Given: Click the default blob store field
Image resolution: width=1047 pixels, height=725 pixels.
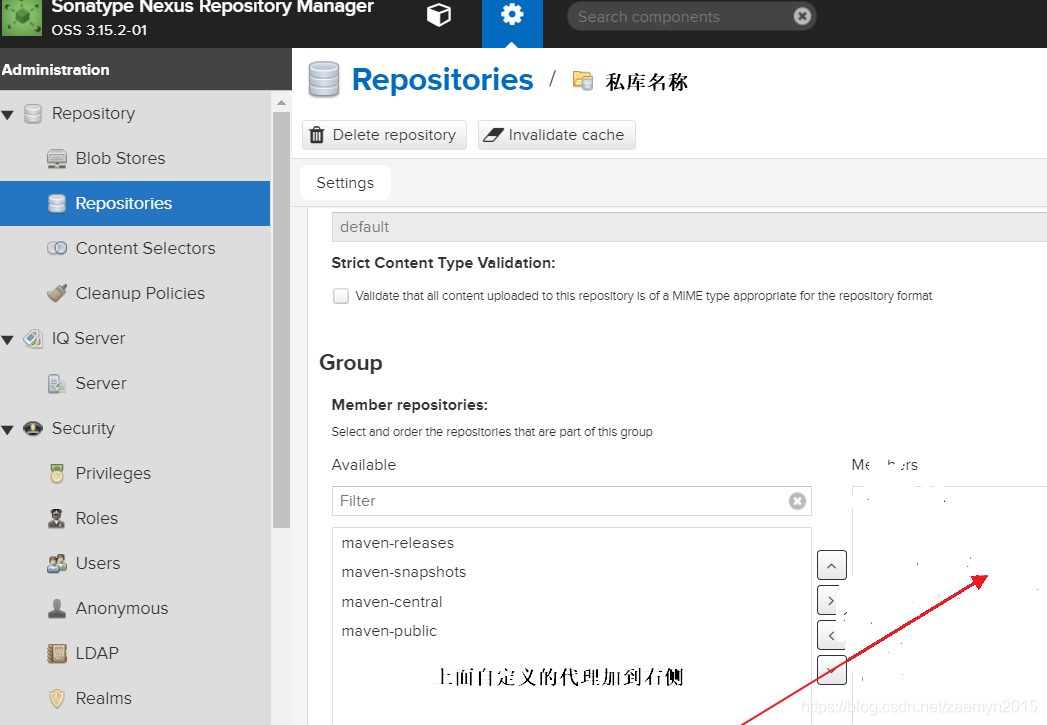Looking at the screenshot, I should tap(689, 227).
